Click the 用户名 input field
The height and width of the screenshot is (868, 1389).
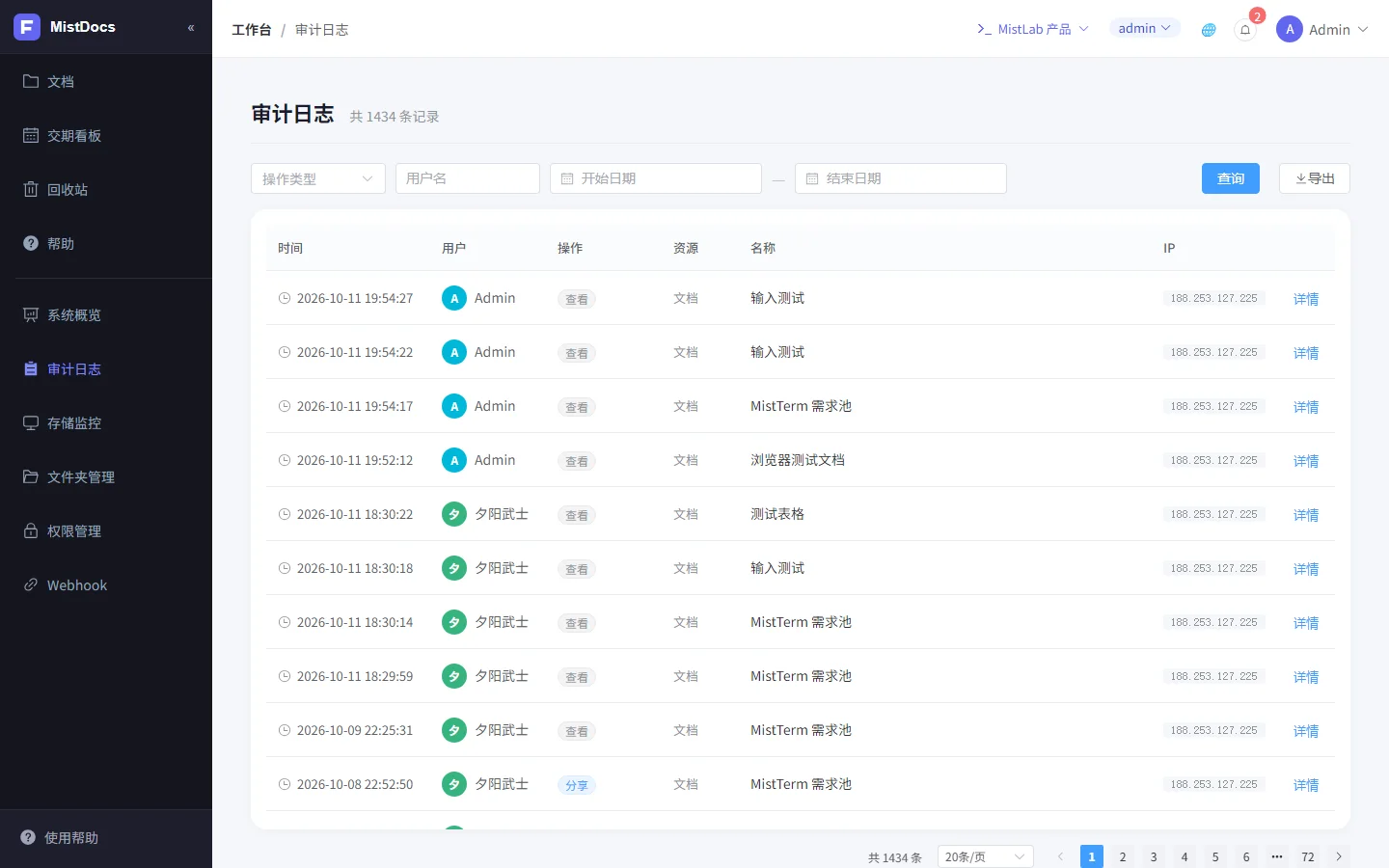tap(468, 178)
